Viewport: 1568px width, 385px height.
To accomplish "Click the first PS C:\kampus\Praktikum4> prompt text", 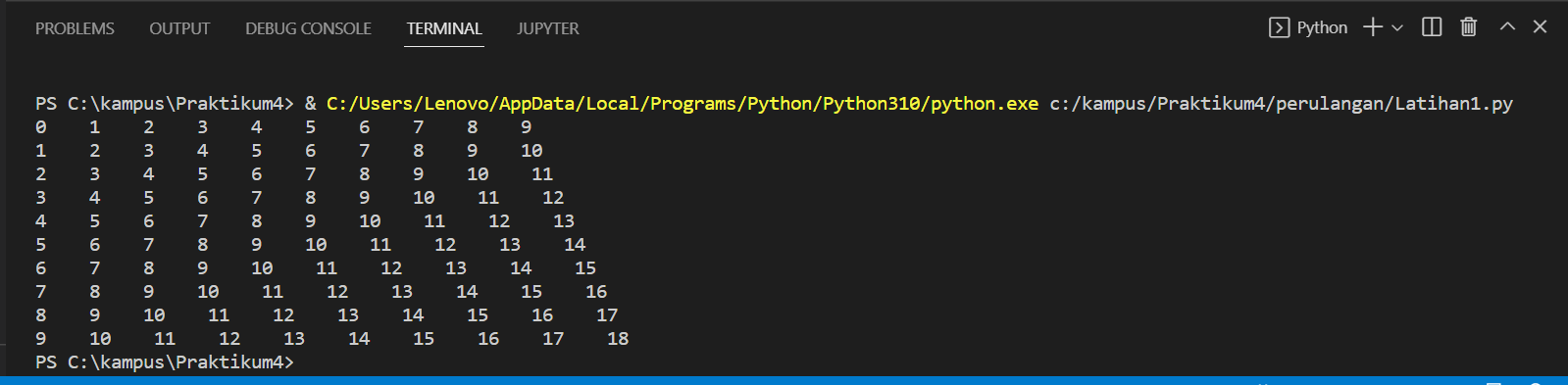I will pyautogui.click(x=165, y=104).
